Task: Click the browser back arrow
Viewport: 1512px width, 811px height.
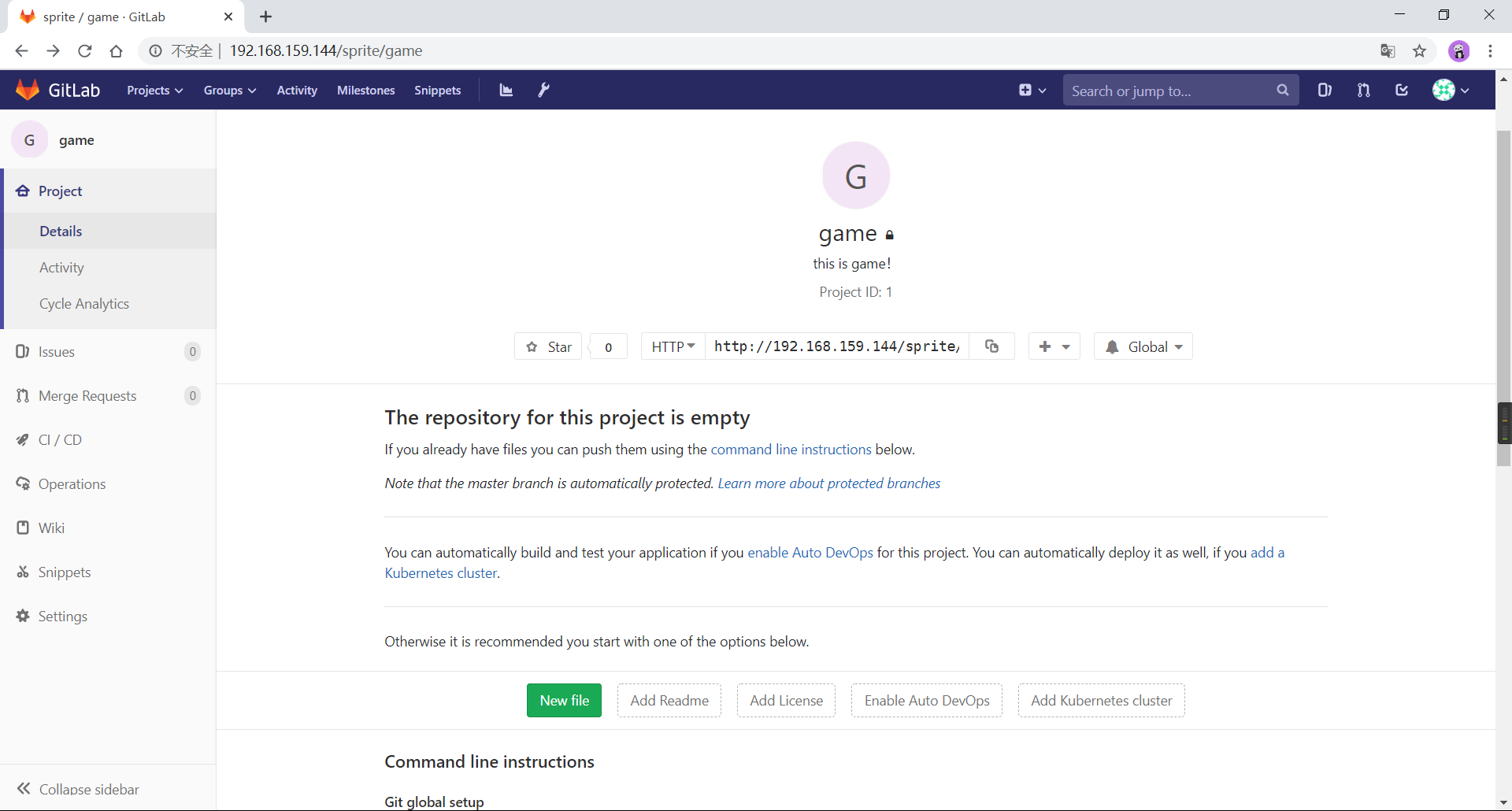Action: point(21,51)
